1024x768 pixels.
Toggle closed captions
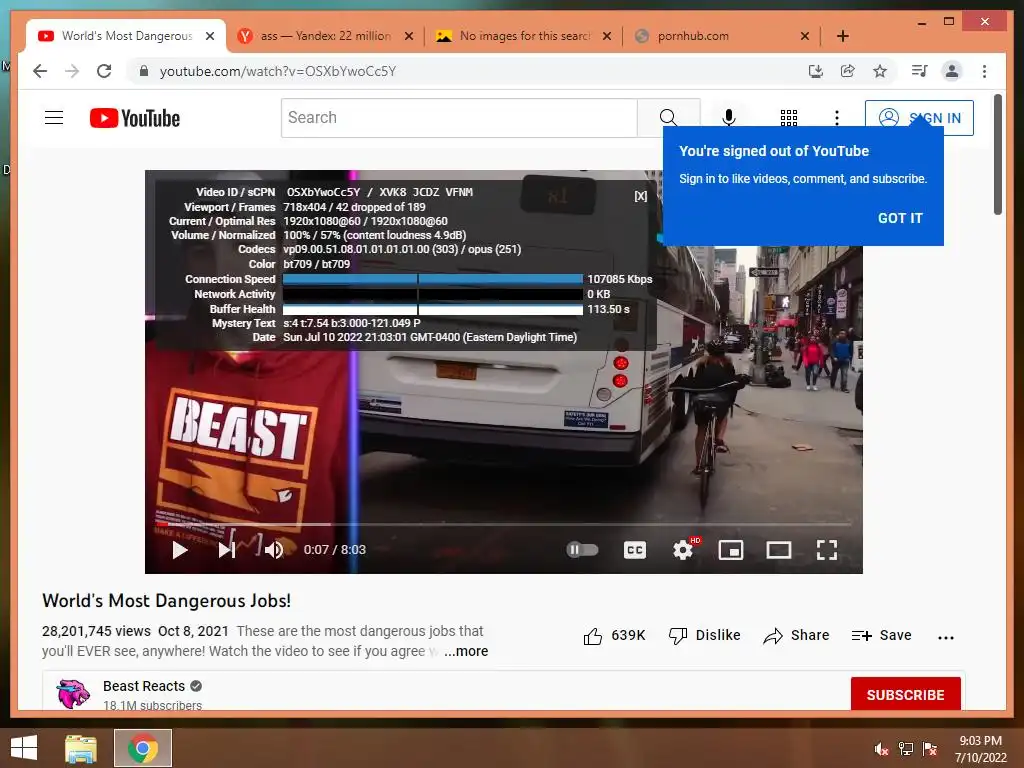[x=635, y=550]
